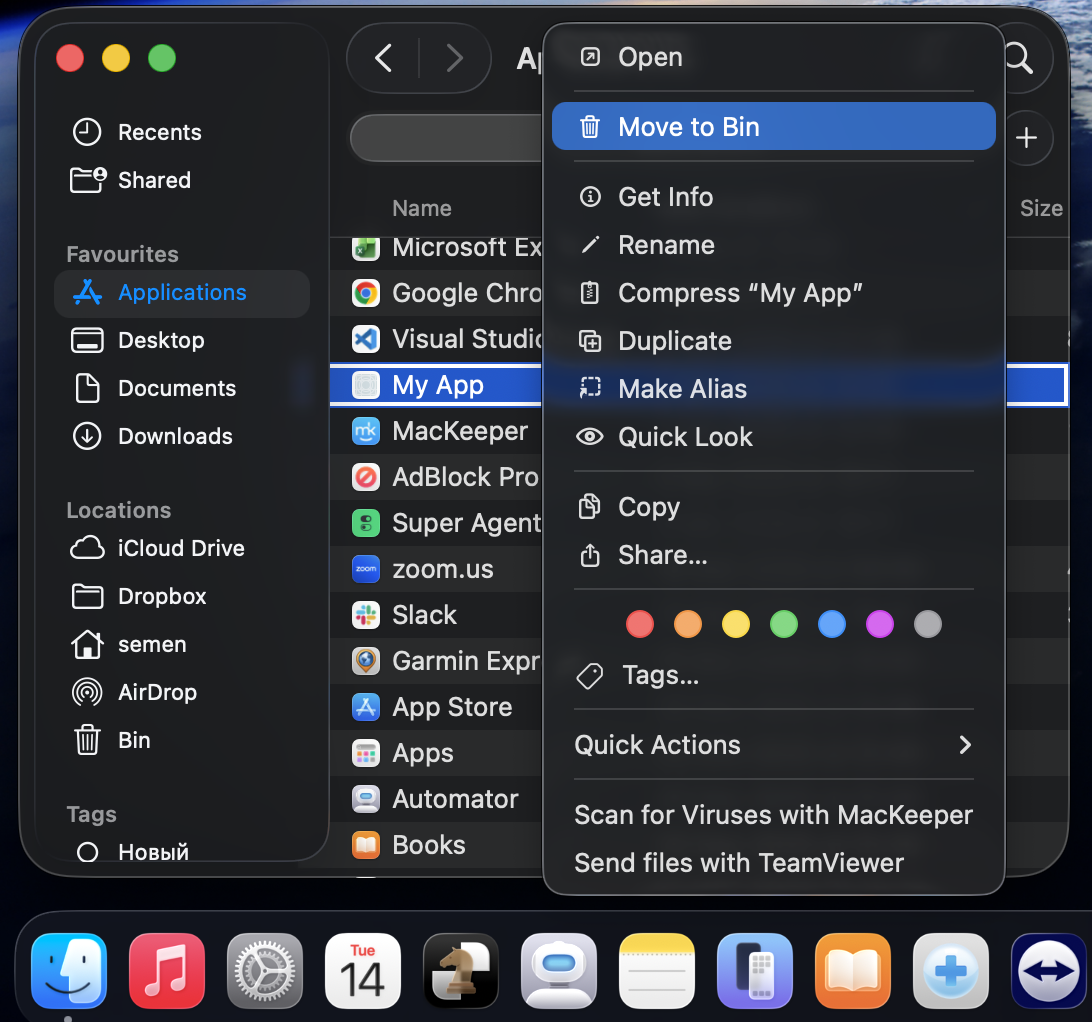Image resolution: width=1092 pixels, height=1022 pixels.
Task: Go back with the left arrow
Action: [x=383, y=59]
